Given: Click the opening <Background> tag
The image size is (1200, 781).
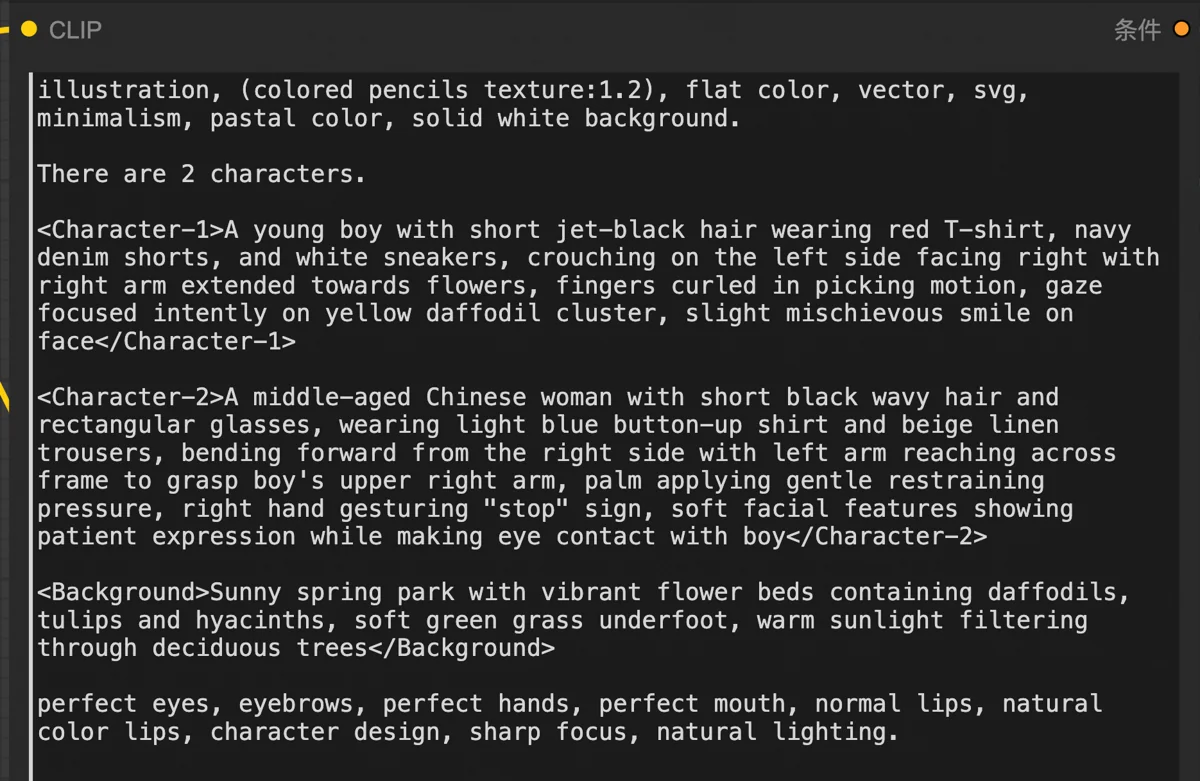Looking at the screenshot, I should click(x=124, y=592).
